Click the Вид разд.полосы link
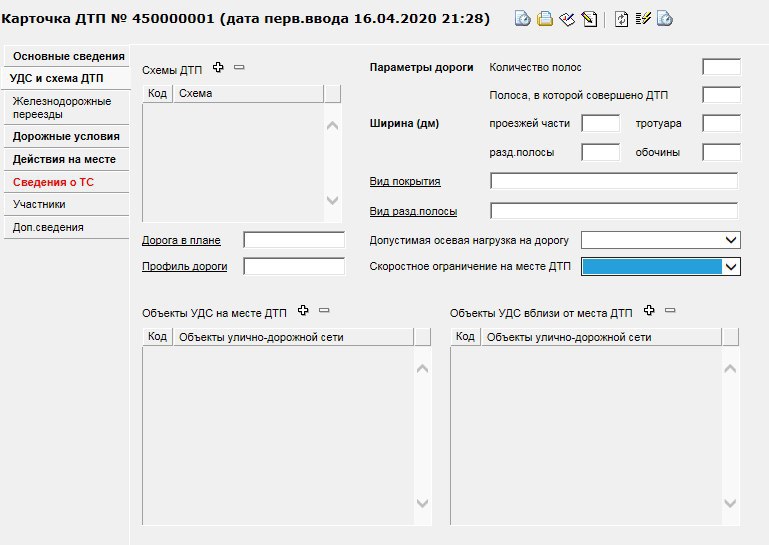This screenshot has width=769, height=545. coord(413,211)
